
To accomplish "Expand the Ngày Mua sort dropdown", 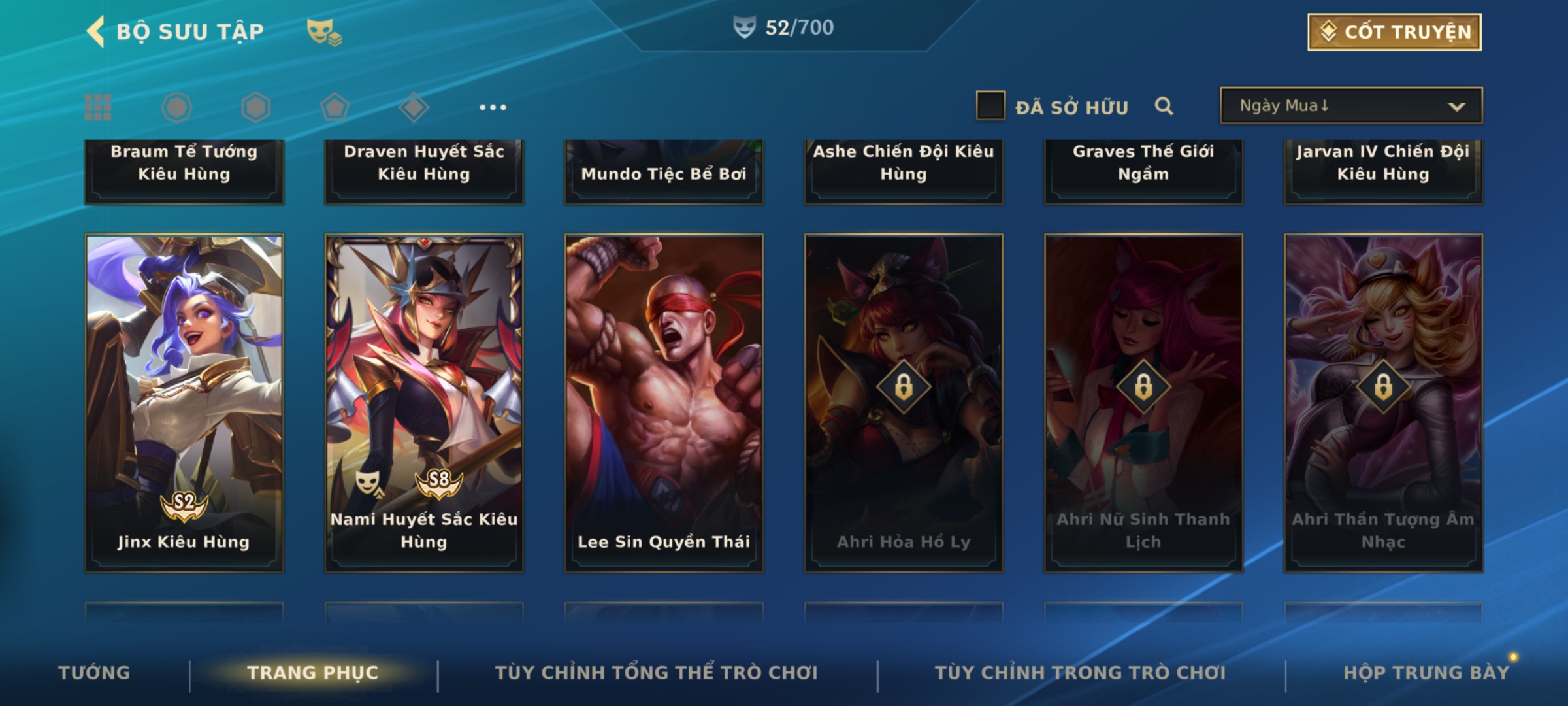I will pos(1351,105).
